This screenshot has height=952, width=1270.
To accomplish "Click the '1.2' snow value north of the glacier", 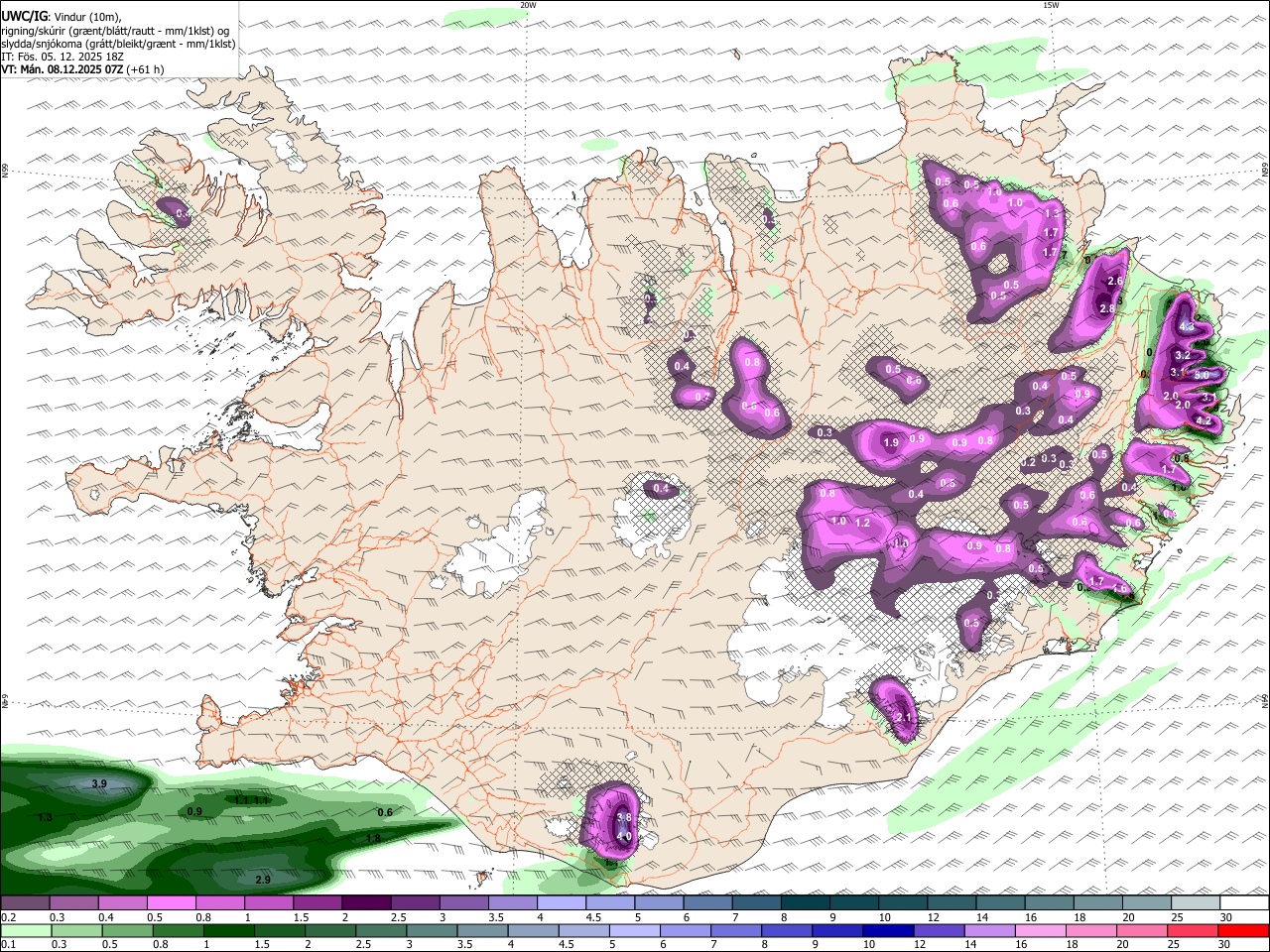I will [862, 523].
